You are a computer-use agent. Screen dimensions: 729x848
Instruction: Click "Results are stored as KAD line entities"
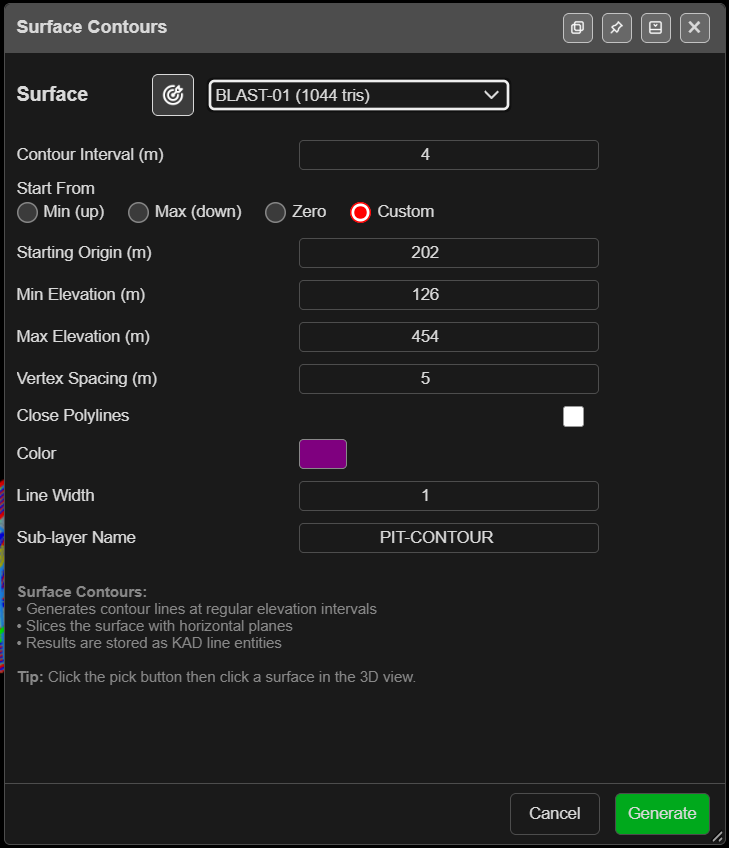point(154,643)
